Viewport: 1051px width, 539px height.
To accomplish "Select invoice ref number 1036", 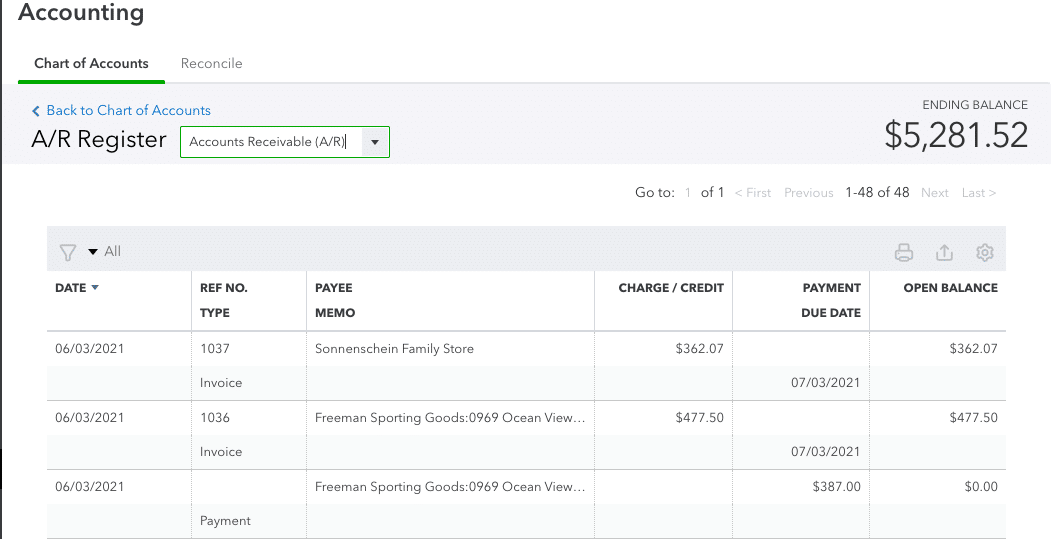I will (x=214, y=418).
